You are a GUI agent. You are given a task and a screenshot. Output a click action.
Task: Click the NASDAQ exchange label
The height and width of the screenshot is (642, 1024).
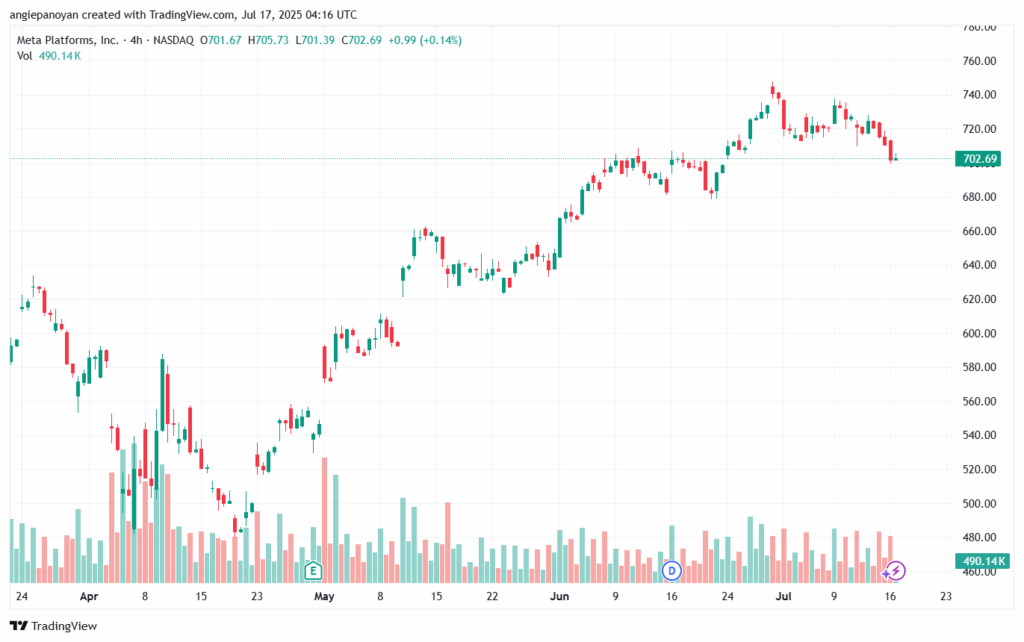click(174, 40)
